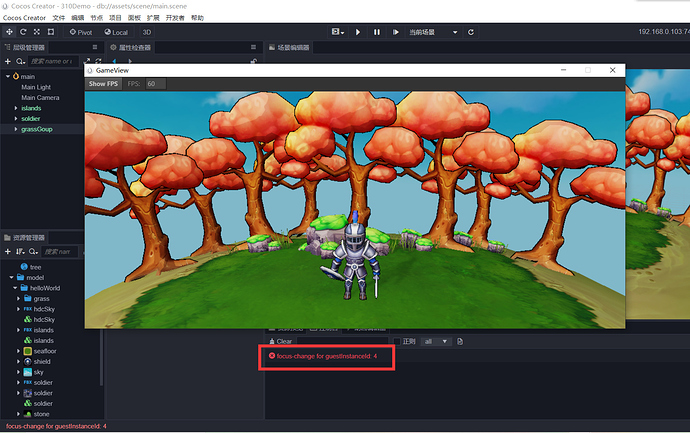Toggle the 3D view mode button
Screen dimensions: 690x433
click(147, 32)
